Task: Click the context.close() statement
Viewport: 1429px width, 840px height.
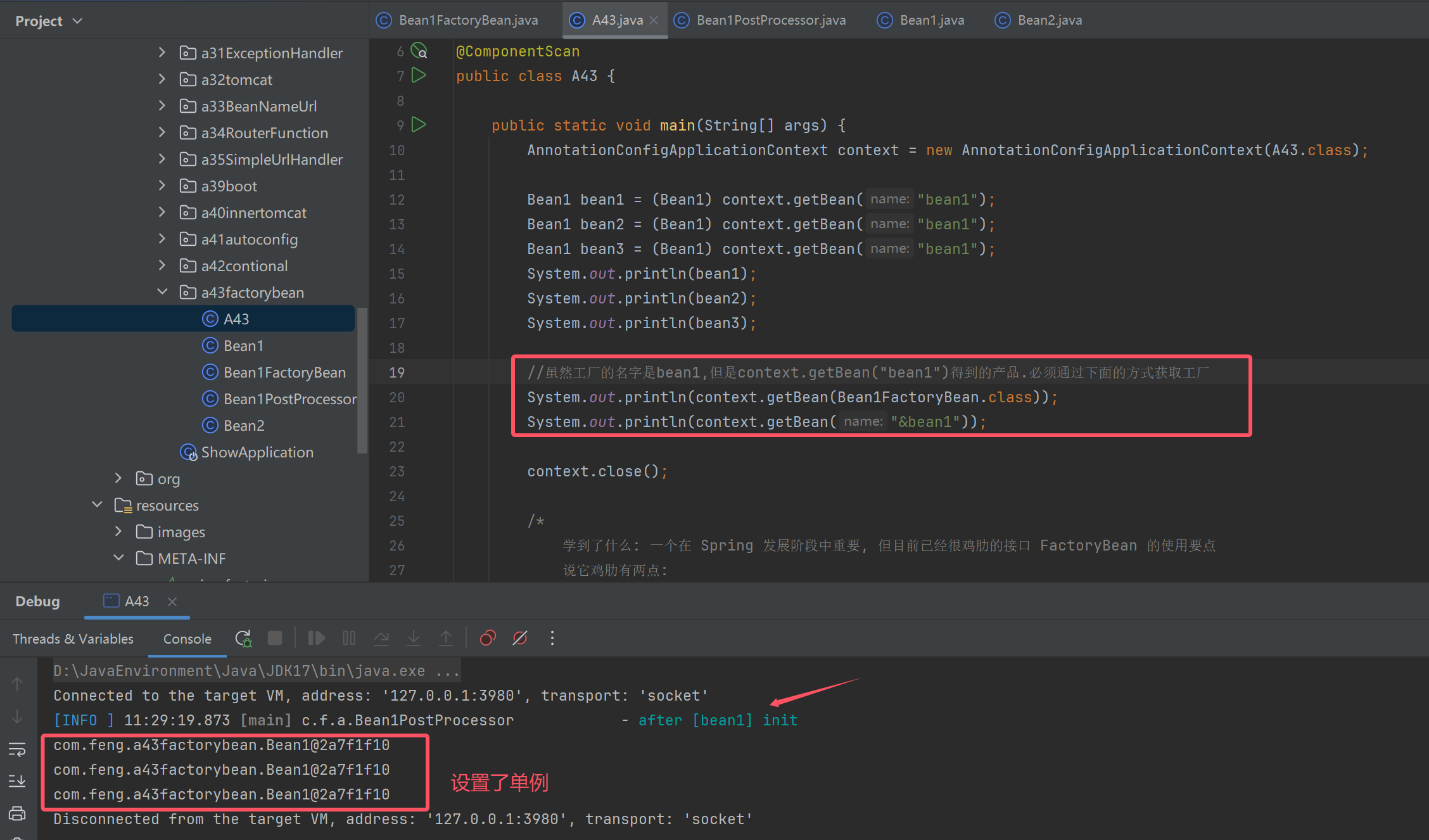Action: pos(597,471)
